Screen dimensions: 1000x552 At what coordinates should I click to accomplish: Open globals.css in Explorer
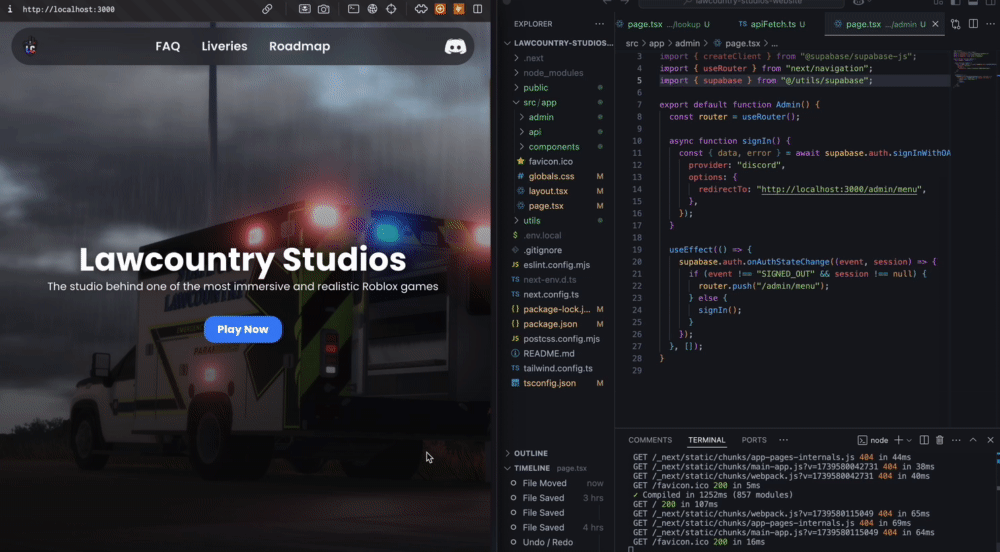click(551, 177)
